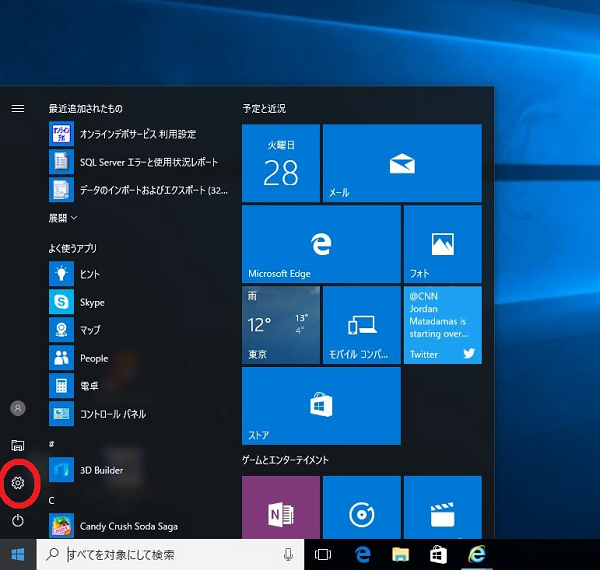Open the フォト photos tile
This screenshot has height=570, width=600.
442,245
